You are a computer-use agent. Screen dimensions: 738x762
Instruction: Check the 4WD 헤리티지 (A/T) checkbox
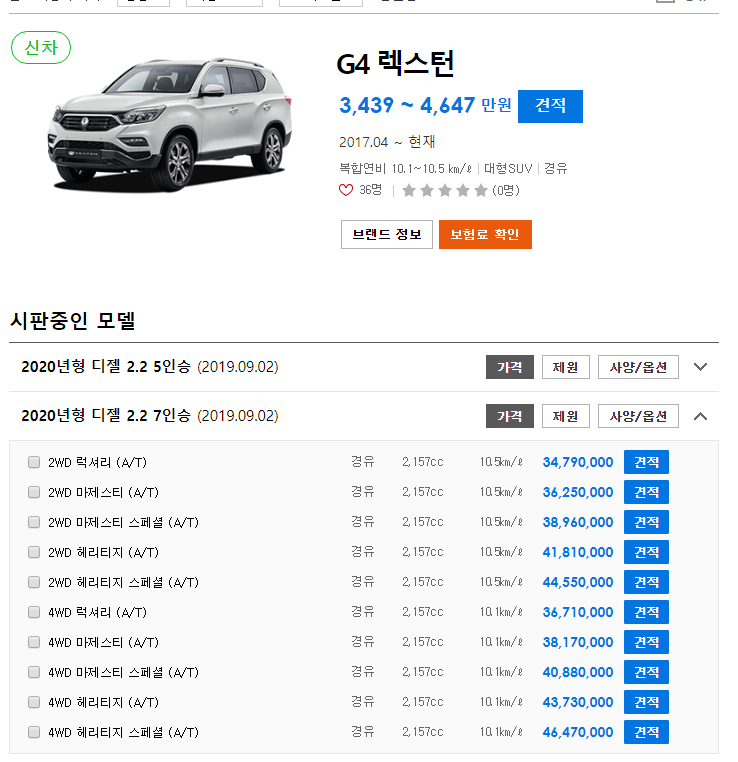34,702
